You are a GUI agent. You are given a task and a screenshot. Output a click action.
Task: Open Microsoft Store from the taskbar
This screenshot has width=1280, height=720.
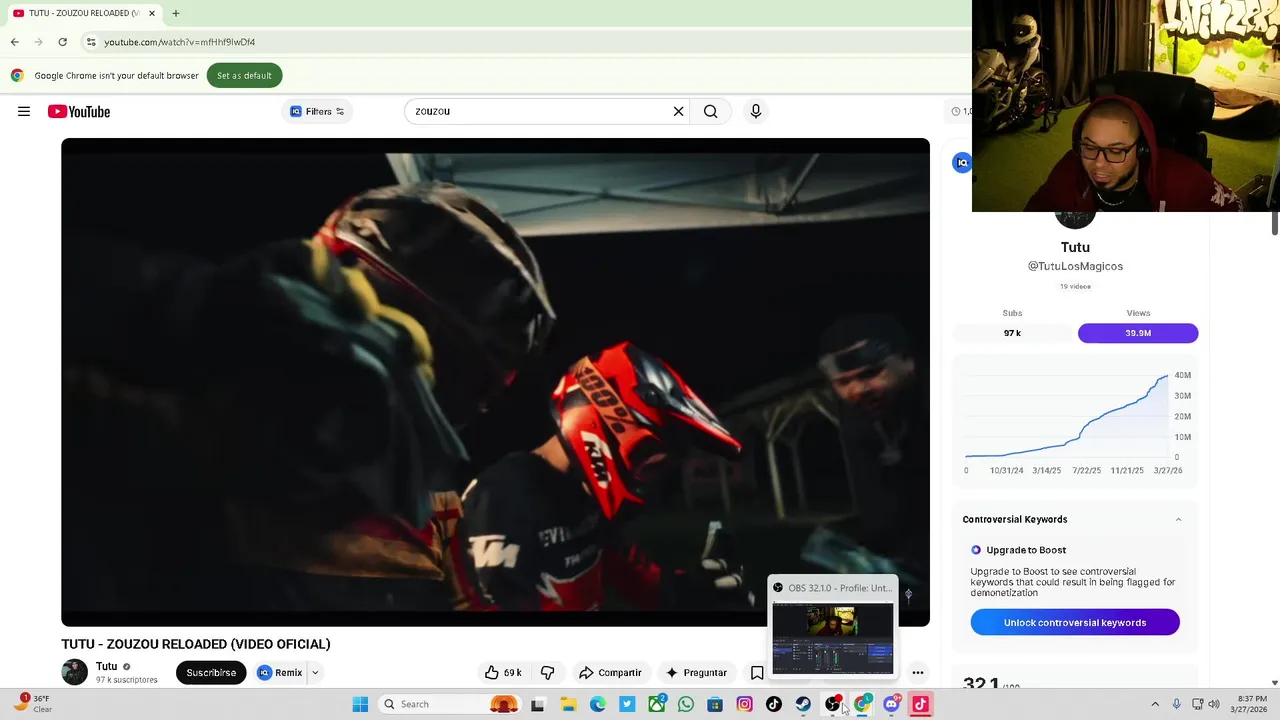pos(715,704)
